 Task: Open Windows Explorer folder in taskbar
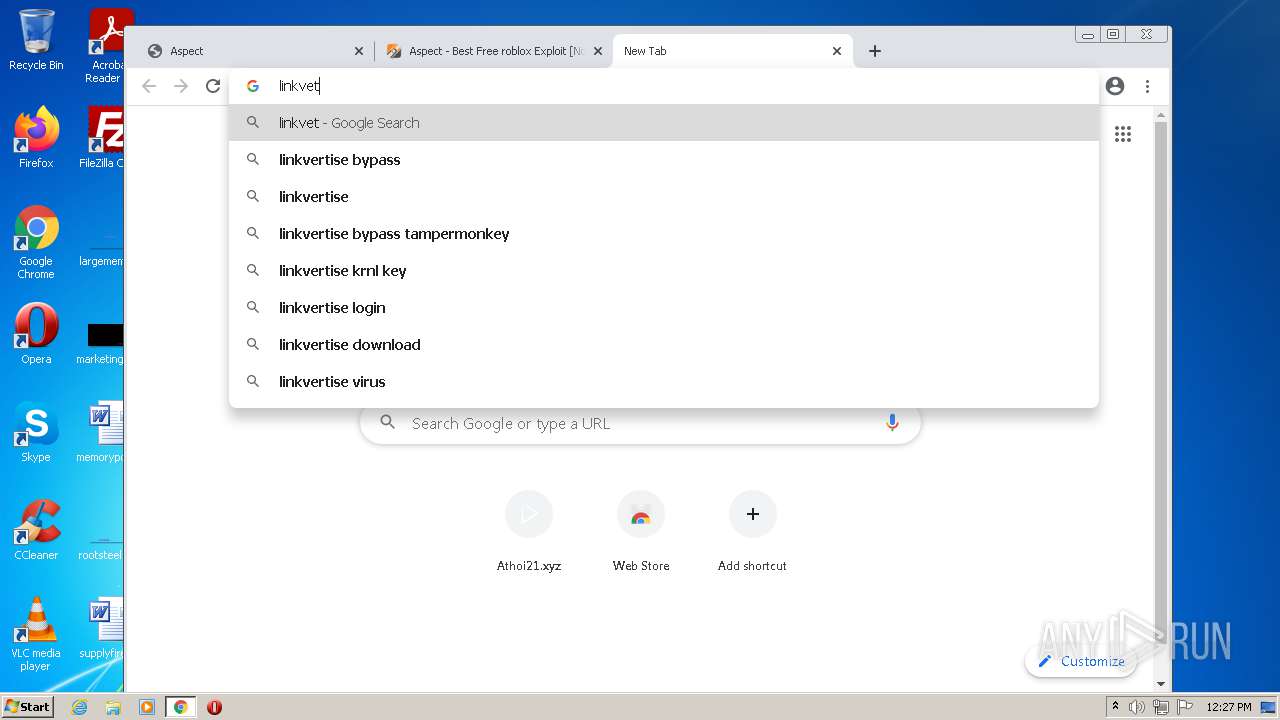tap(113, 707)
